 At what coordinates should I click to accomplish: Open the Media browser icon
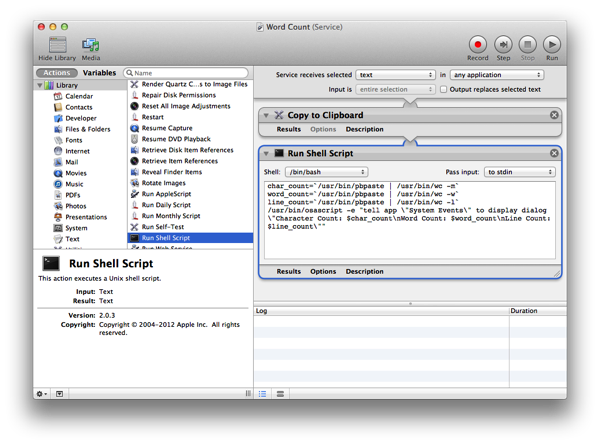tap(91, 45)
